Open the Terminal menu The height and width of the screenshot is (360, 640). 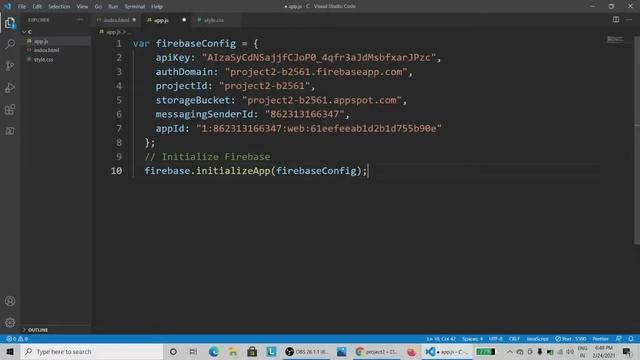tap(135, 7)
